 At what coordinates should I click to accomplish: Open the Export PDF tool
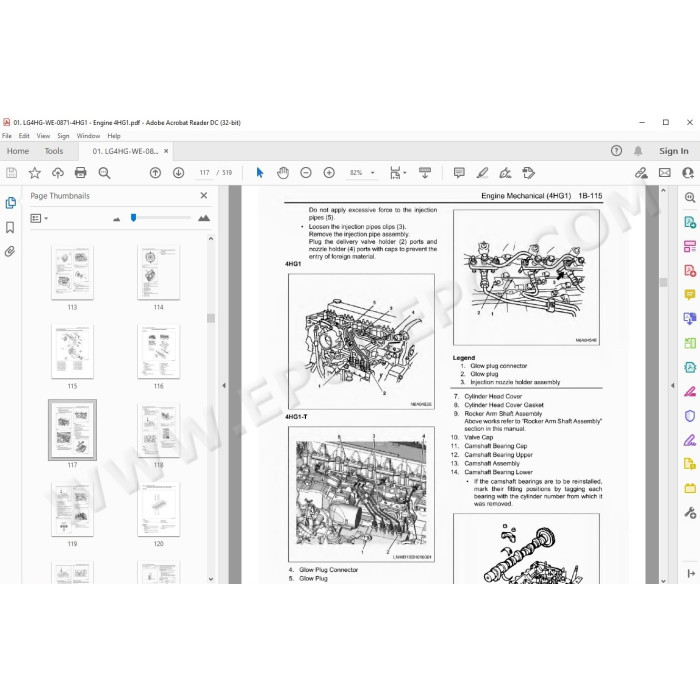pyautogui.click(x=690, y=222)
